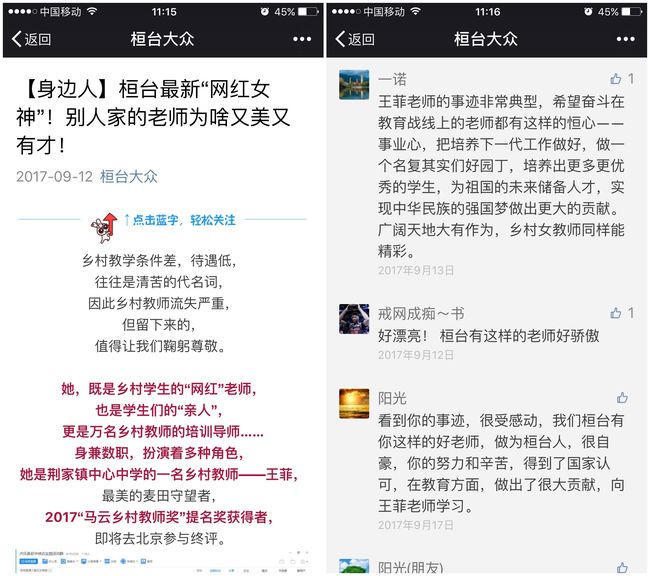The image size is (650, 576).
Task: Open the three-dot menu on right screen
Action: coord(626,39)
